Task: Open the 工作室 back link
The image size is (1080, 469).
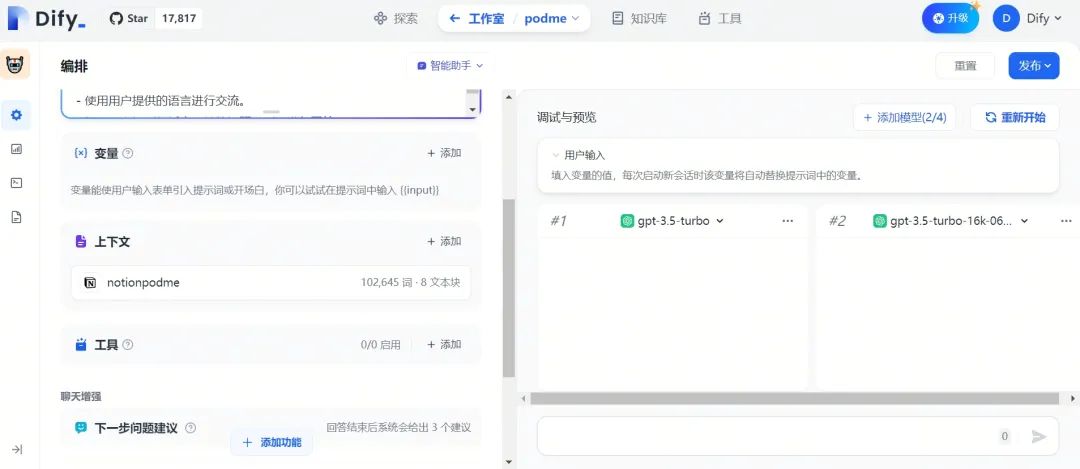Action: click(477, 19)
